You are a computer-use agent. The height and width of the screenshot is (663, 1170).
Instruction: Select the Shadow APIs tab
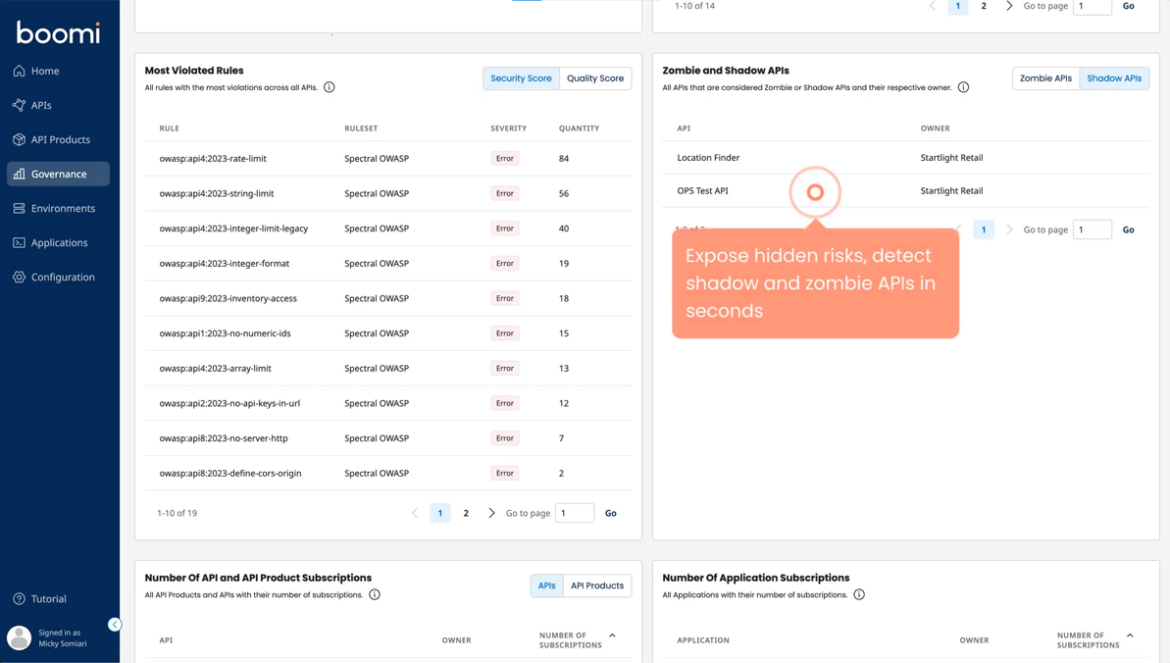coord(1114,78)
